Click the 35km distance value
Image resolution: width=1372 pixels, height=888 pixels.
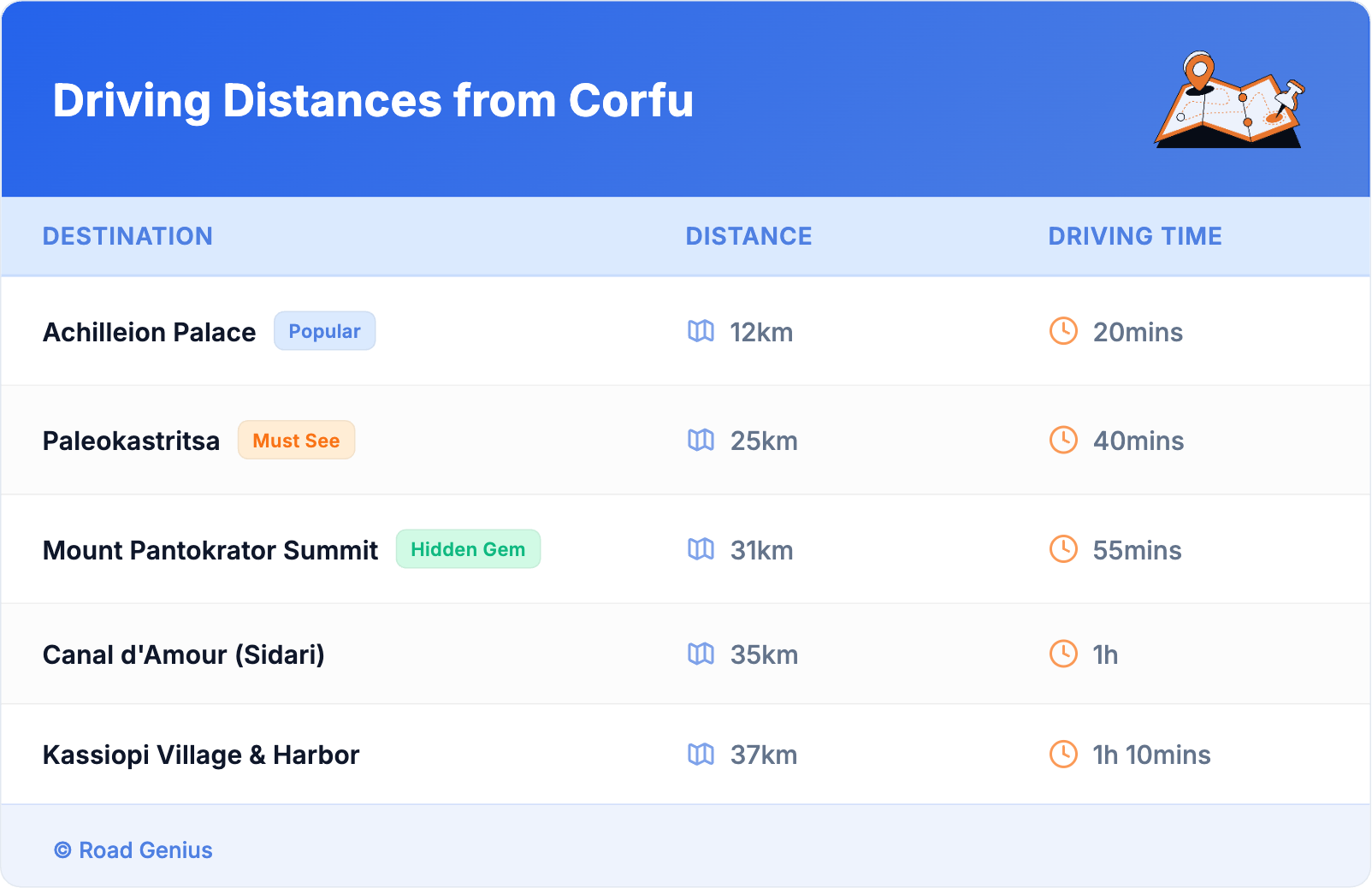764,654
